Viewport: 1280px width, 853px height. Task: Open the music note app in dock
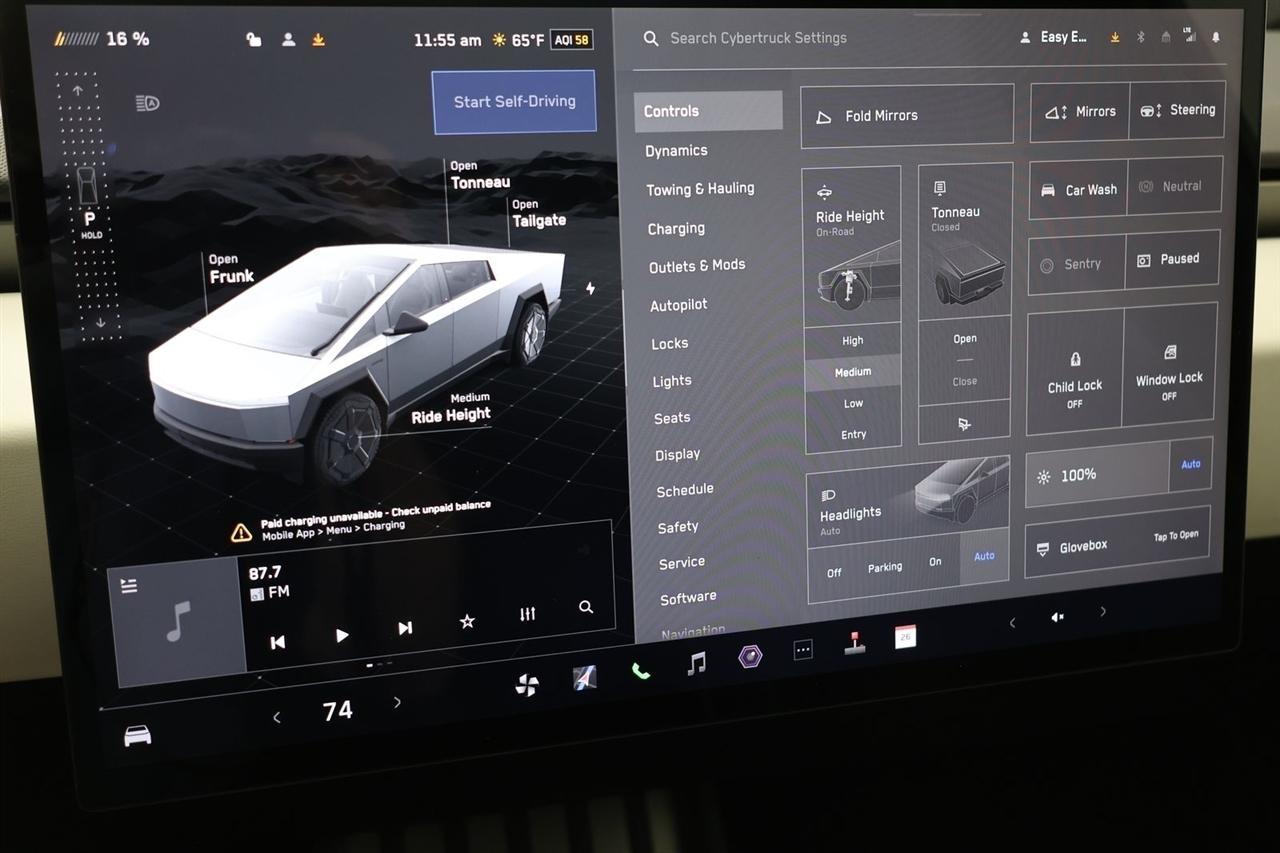pyautogui.click(x=697, y=663)
